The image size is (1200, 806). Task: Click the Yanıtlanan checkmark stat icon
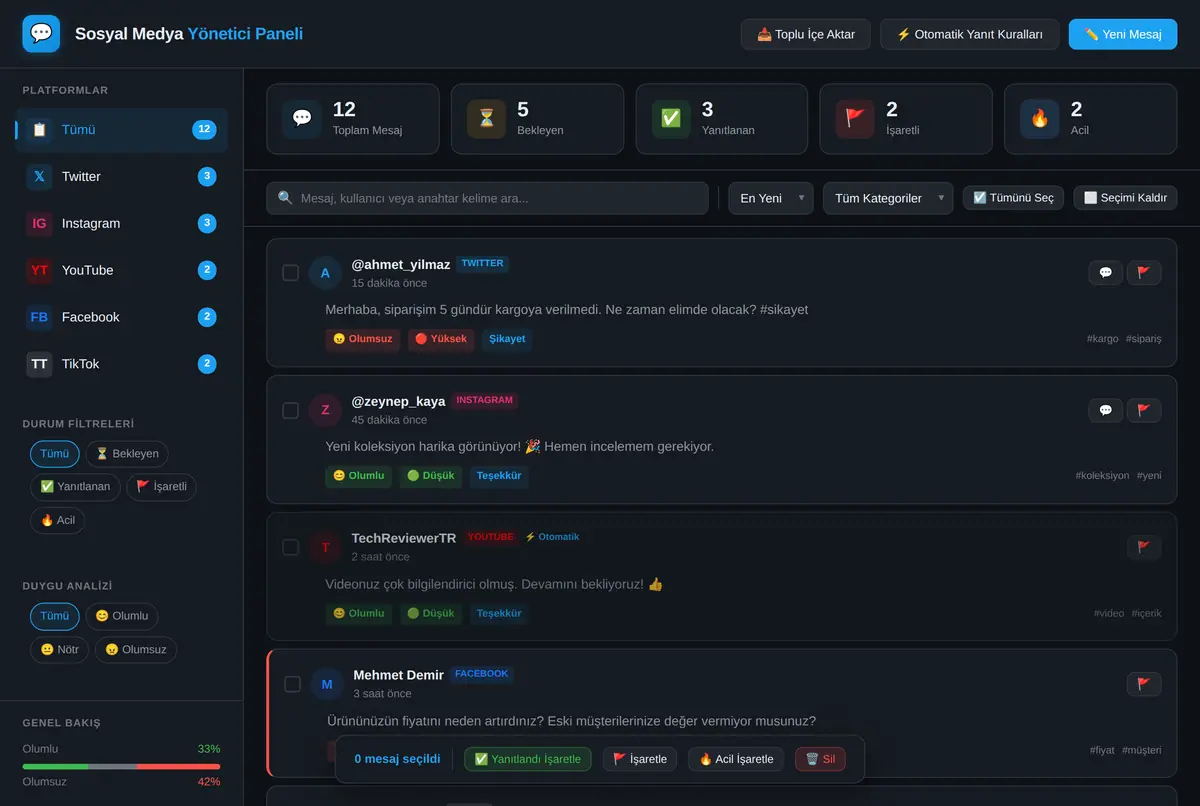coord(671,118)
